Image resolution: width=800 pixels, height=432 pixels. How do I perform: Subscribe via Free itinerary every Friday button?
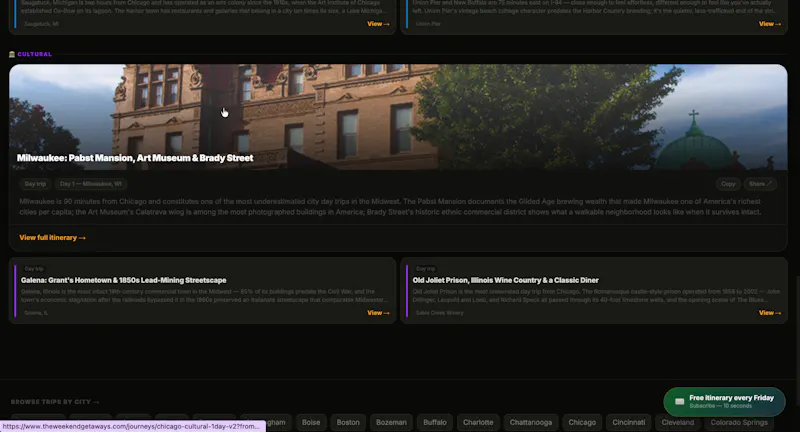[x=724, y=401]
